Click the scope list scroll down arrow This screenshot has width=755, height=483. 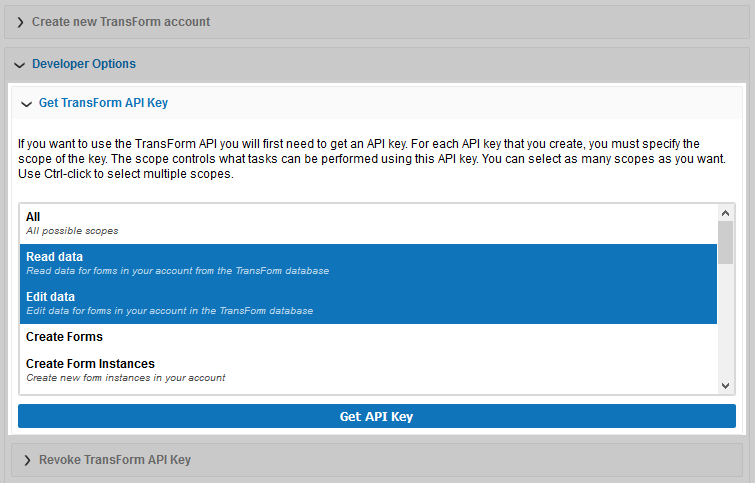coord(726,386)
